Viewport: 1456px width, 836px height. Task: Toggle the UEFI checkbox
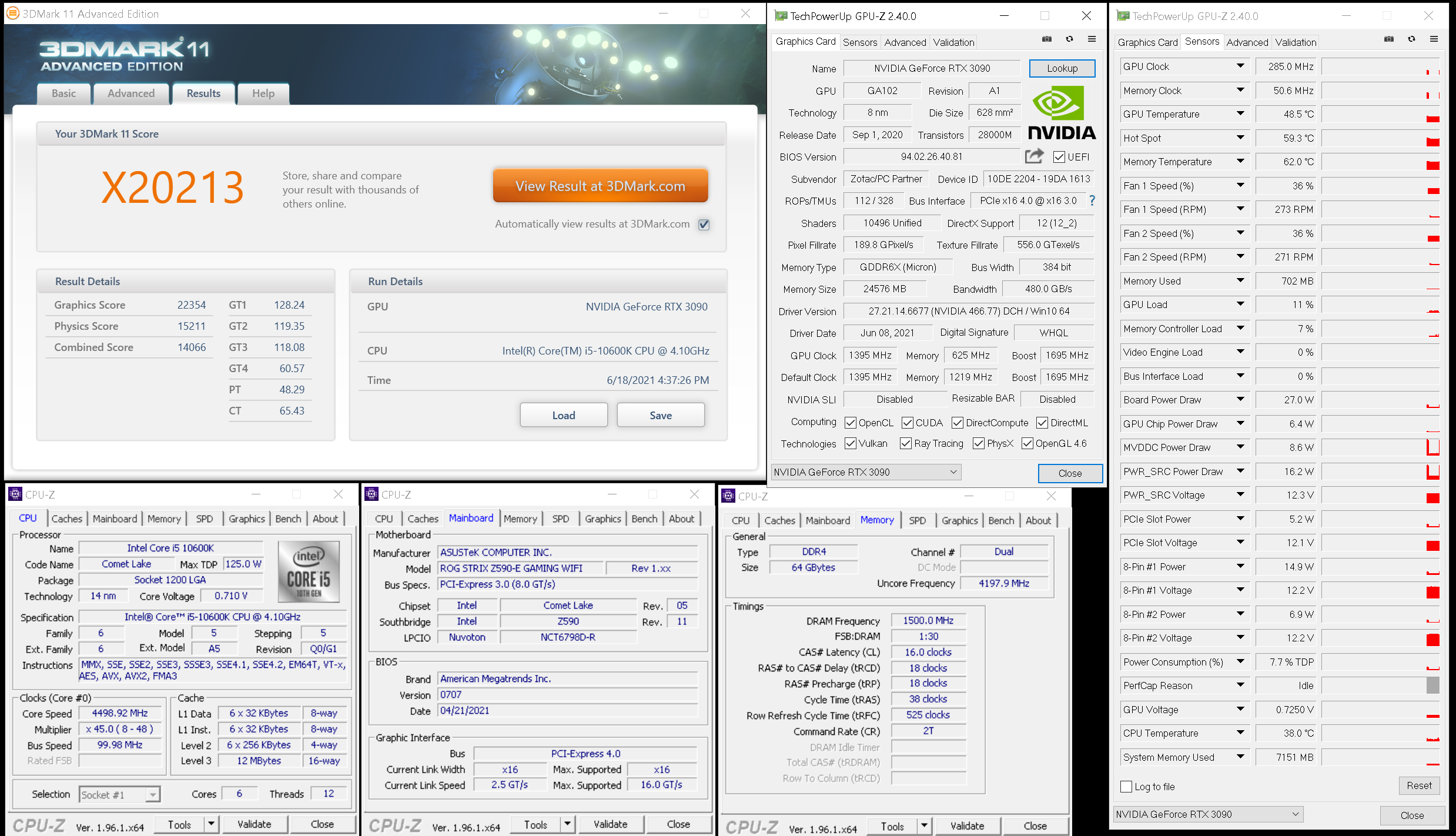1059,157
